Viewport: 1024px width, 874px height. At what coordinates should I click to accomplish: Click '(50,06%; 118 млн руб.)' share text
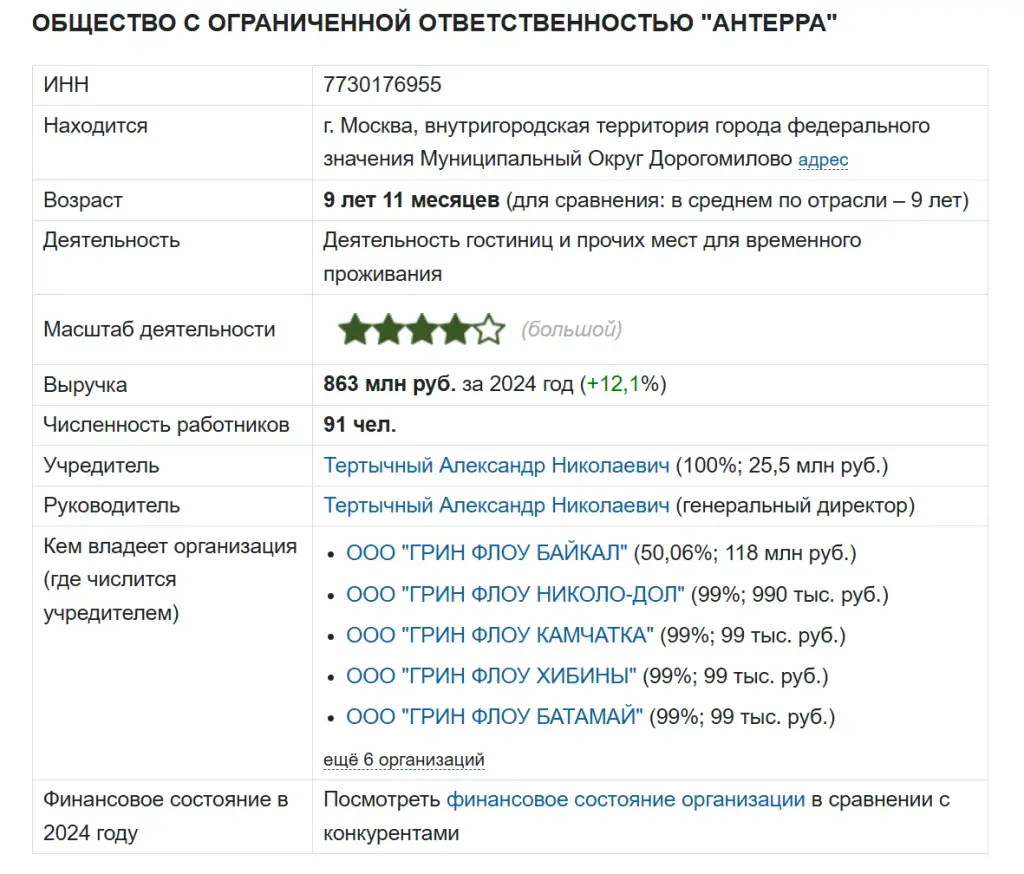coord(744,553)
